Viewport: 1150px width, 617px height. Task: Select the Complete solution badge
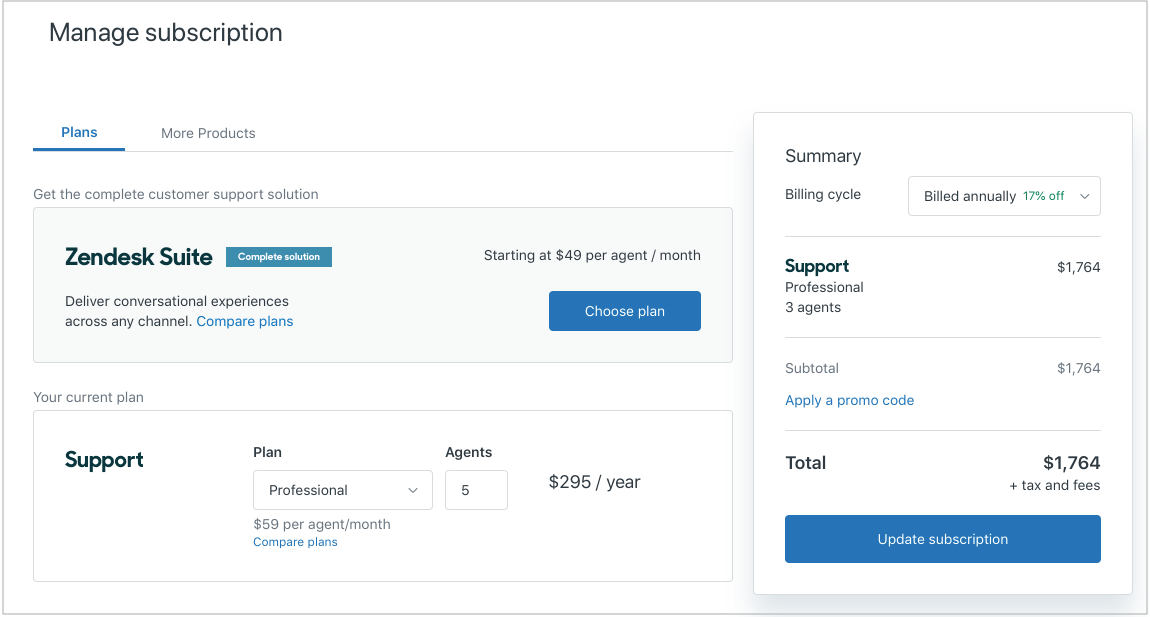pyautogui.click(x=278, y=256)
